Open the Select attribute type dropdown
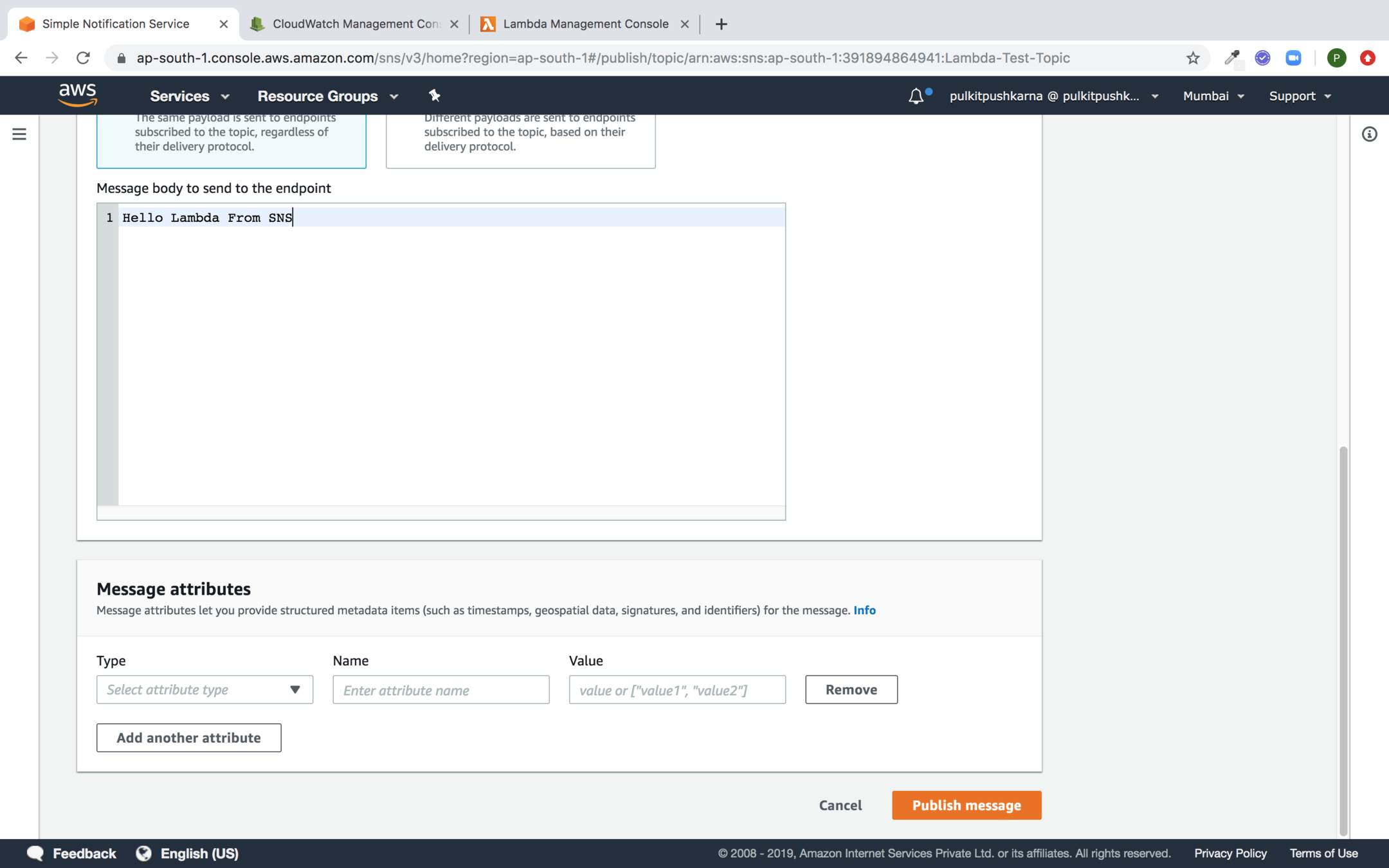1389x868 pixels. (204, 689)
